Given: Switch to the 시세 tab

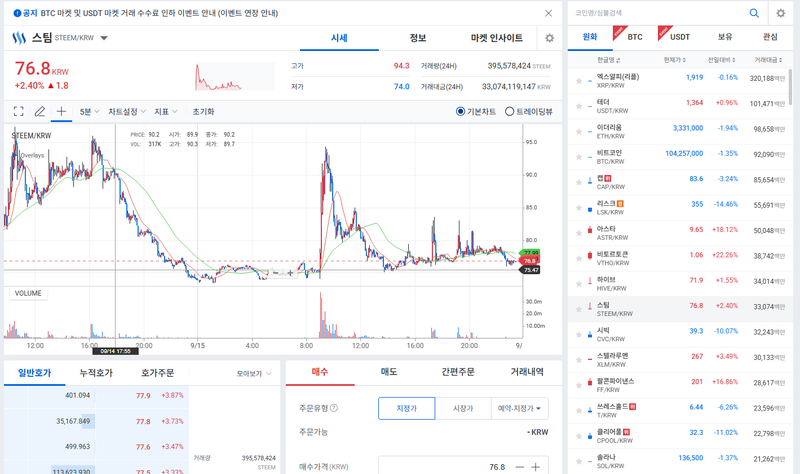Looking at the screenshot, I should [339, 38].
